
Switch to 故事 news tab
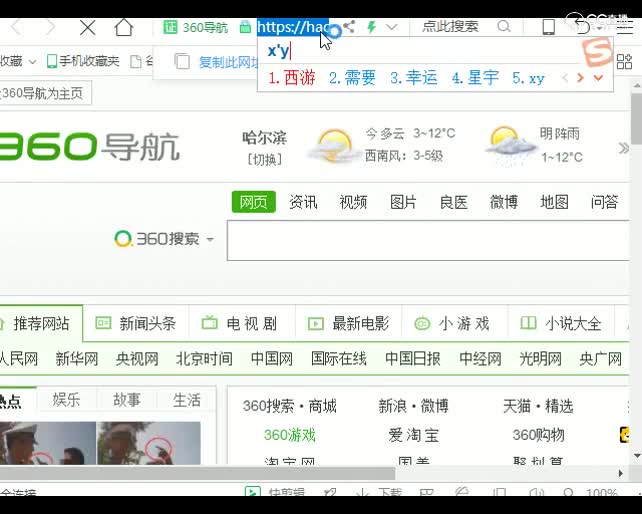(127, 399)
